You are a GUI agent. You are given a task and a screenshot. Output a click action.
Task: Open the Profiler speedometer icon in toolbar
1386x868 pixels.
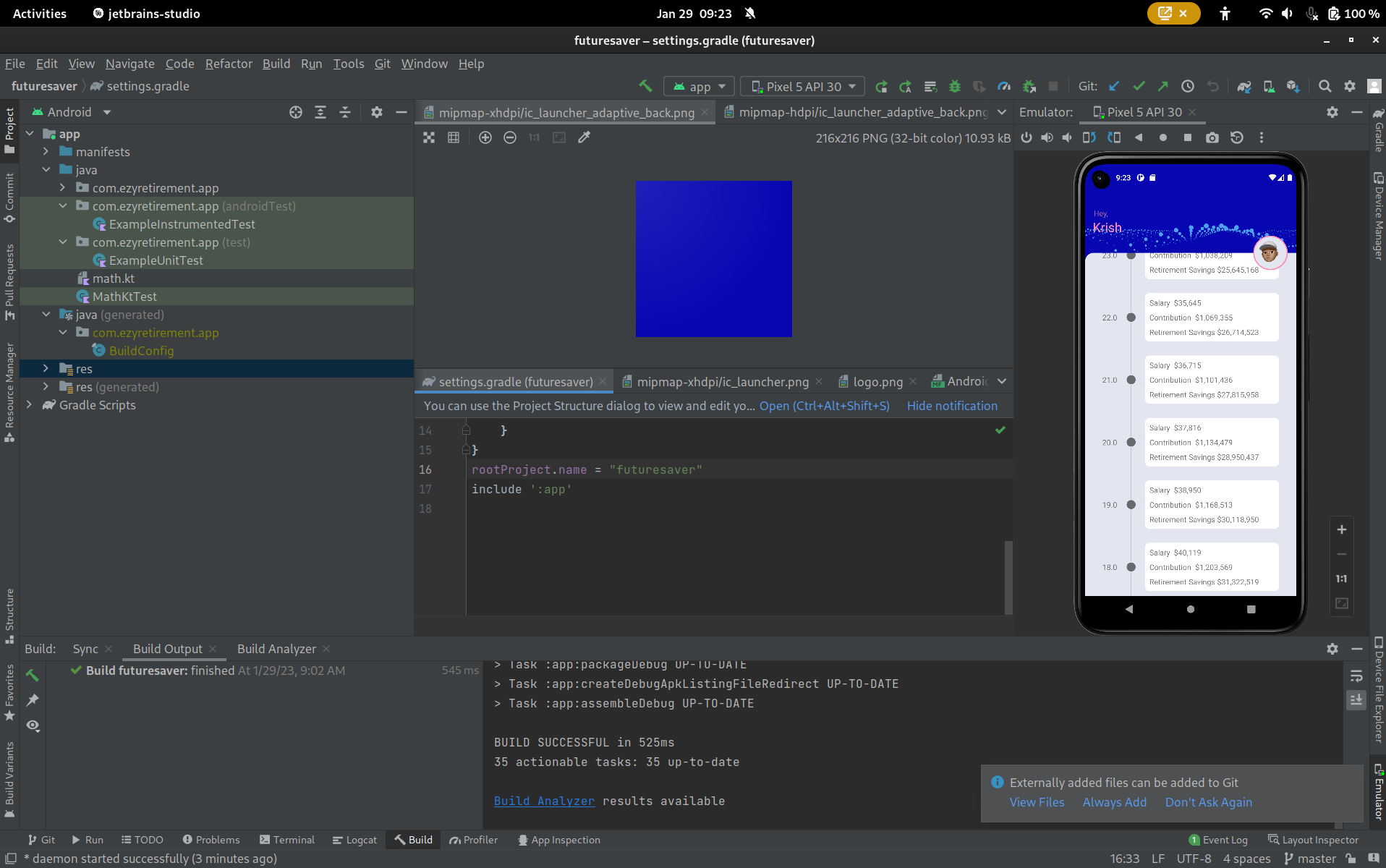[x=1003, y=86]
